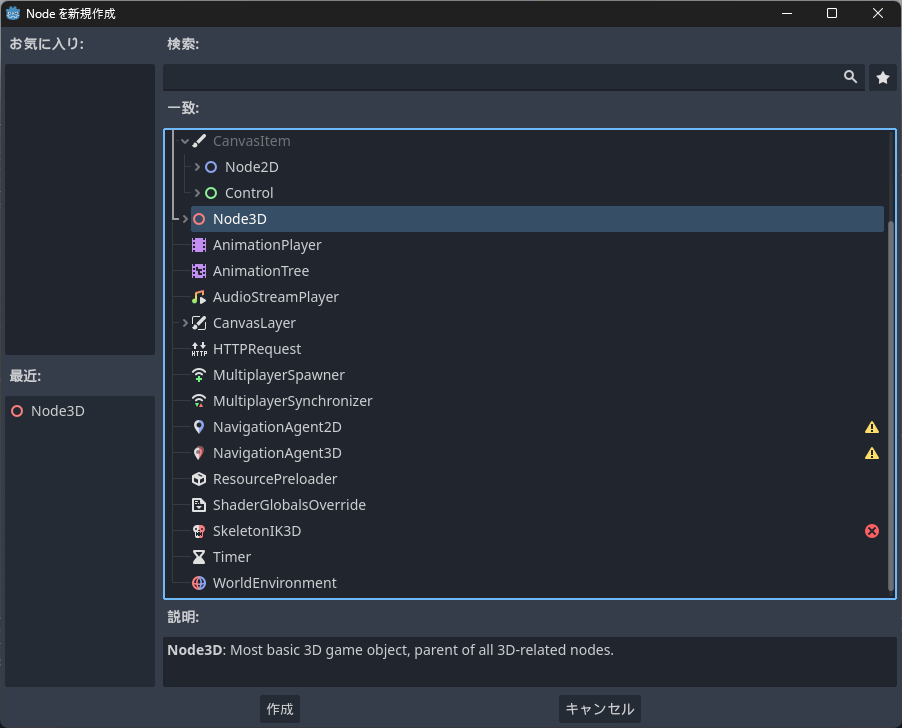The height and width of the screenshot is (728, 902).
Task: Click the AnimationTree icon
Action: tap(199, 271)
